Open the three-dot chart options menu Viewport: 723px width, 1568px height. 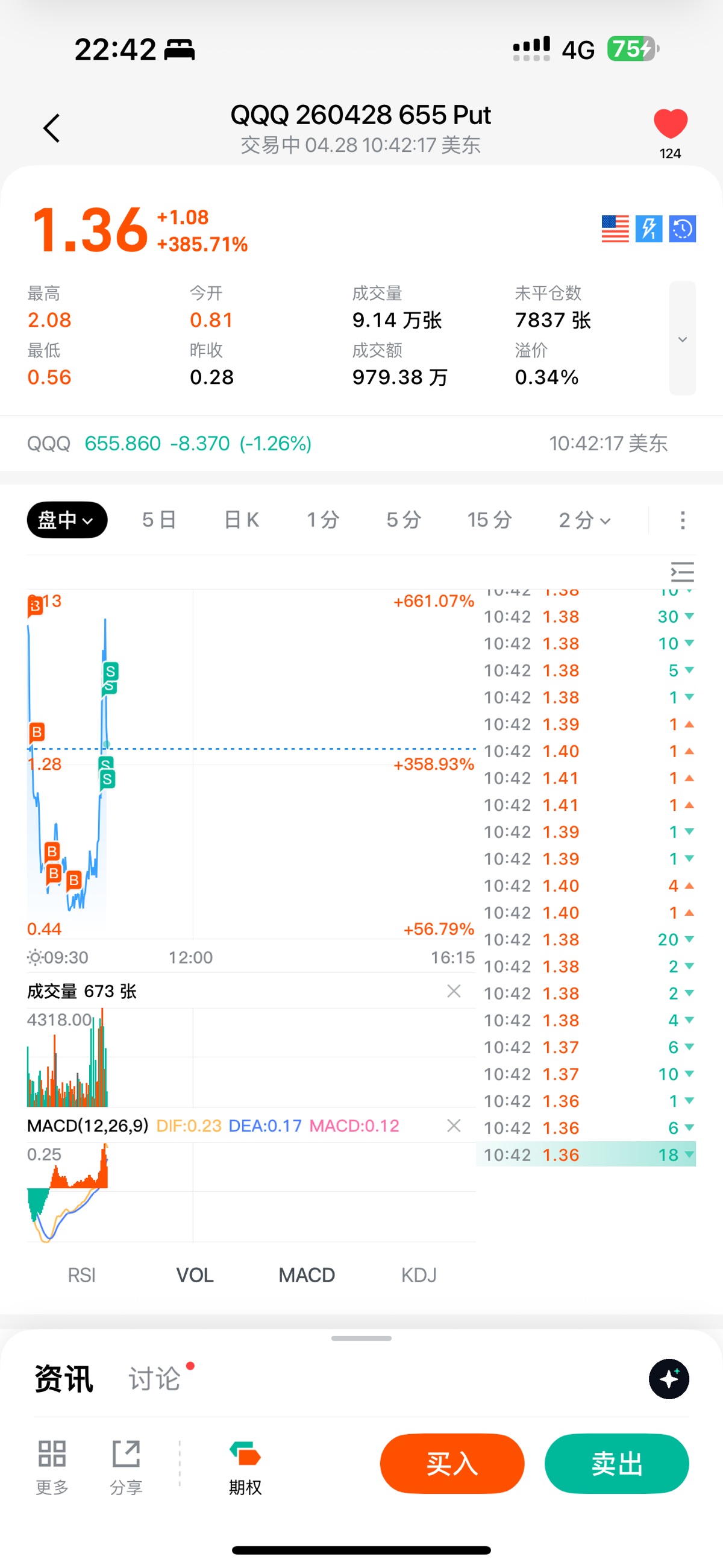coord(682,520)
